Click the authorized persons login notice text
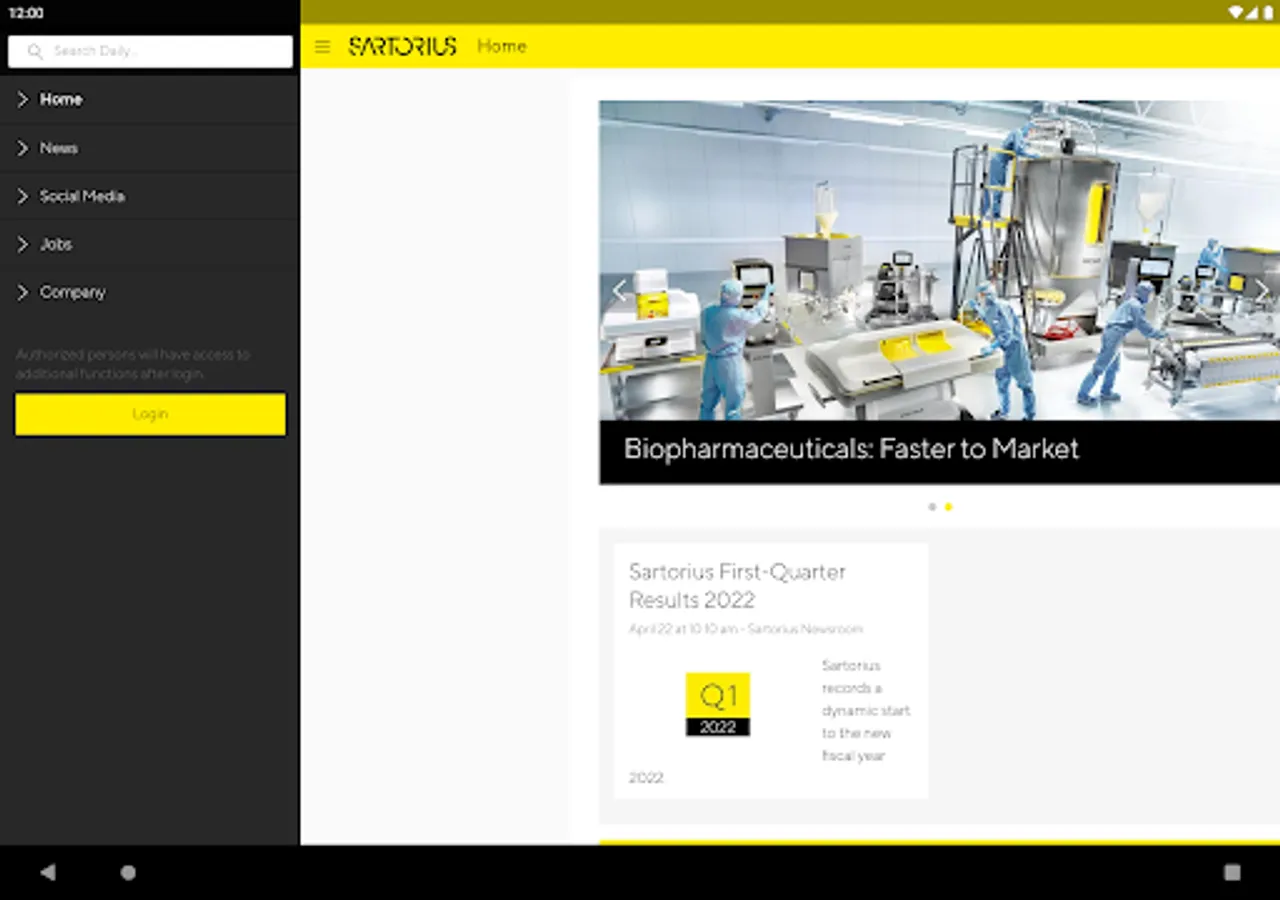1280x900 pixels. 133,364
